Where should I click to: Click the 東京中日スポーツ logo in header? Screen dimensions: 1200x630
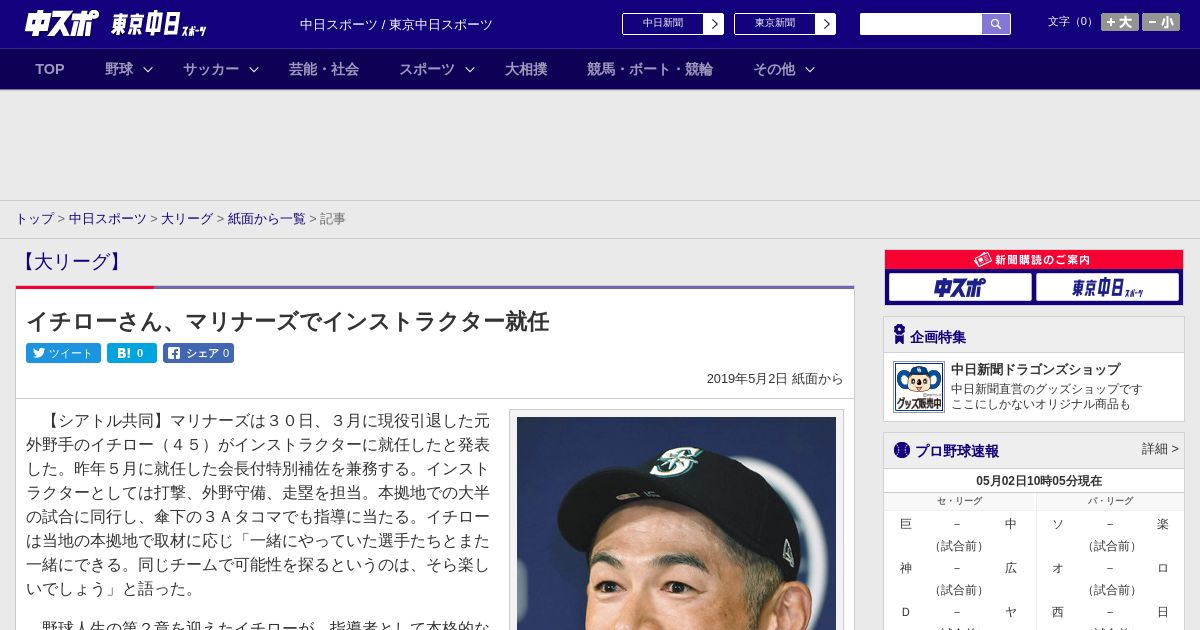coord(159,24)
